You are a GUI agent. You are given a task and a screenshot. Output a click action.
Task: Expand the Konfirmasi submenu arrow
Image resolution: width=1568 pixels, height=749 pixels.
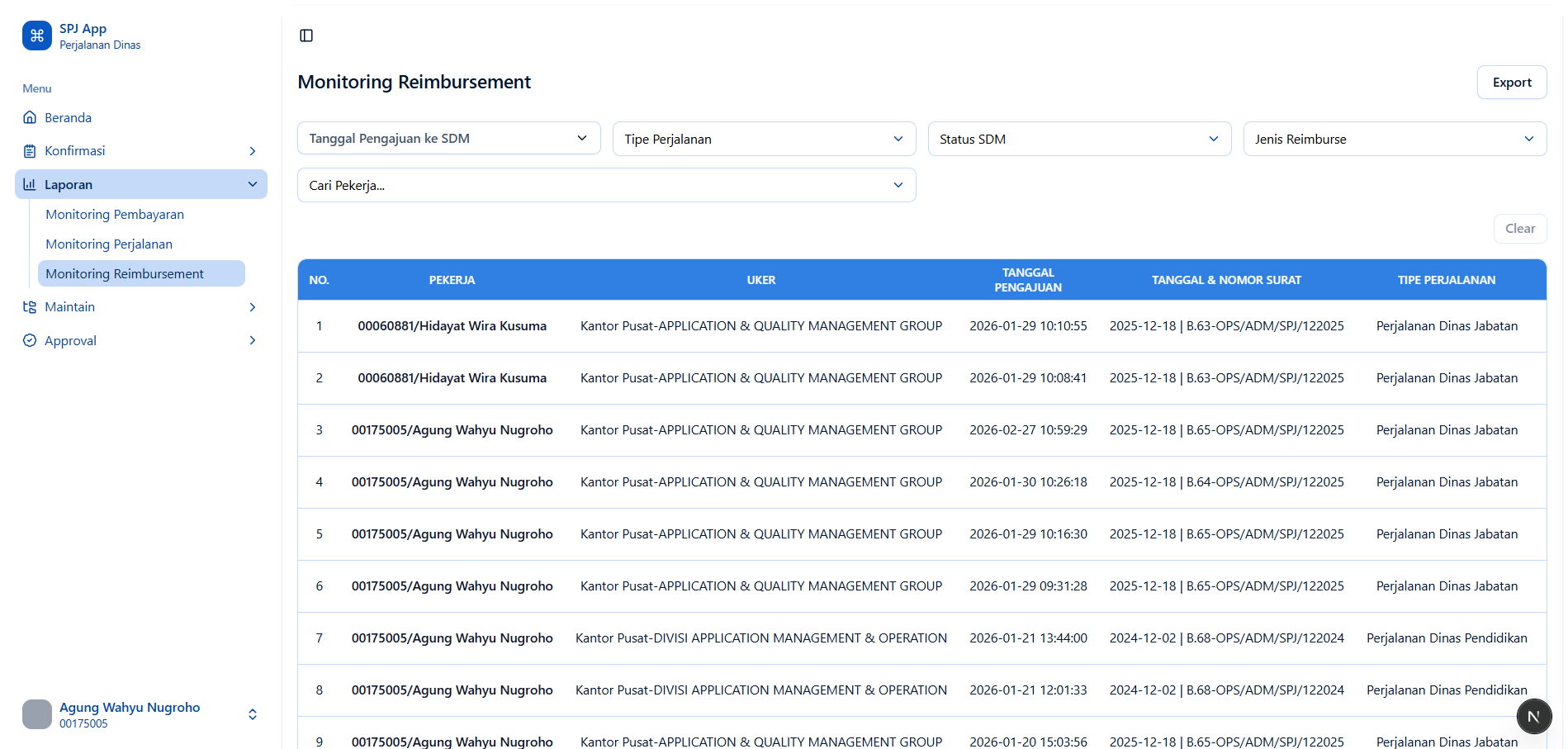click(x=253, y=151)
